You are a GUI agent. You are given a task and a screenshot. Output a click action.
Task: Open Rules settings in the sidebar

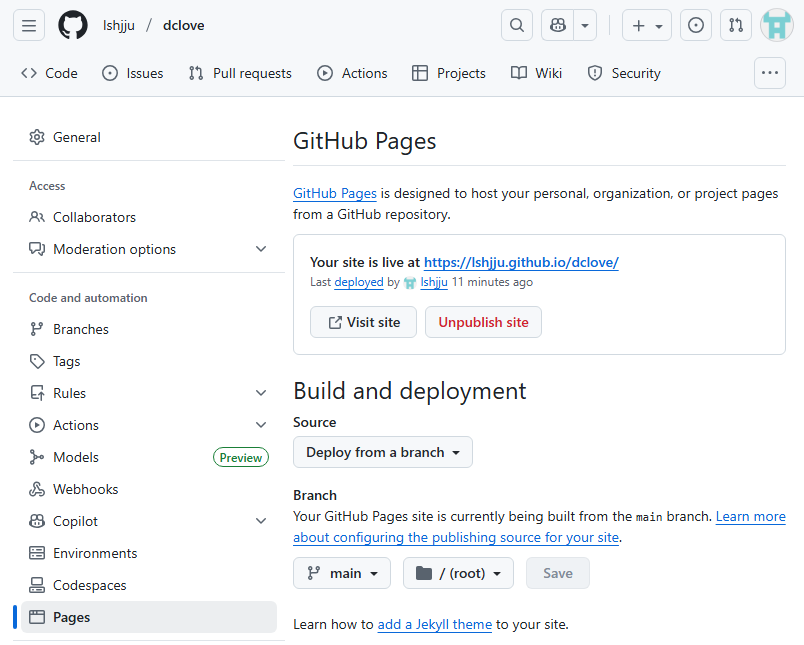coord(149,393)
